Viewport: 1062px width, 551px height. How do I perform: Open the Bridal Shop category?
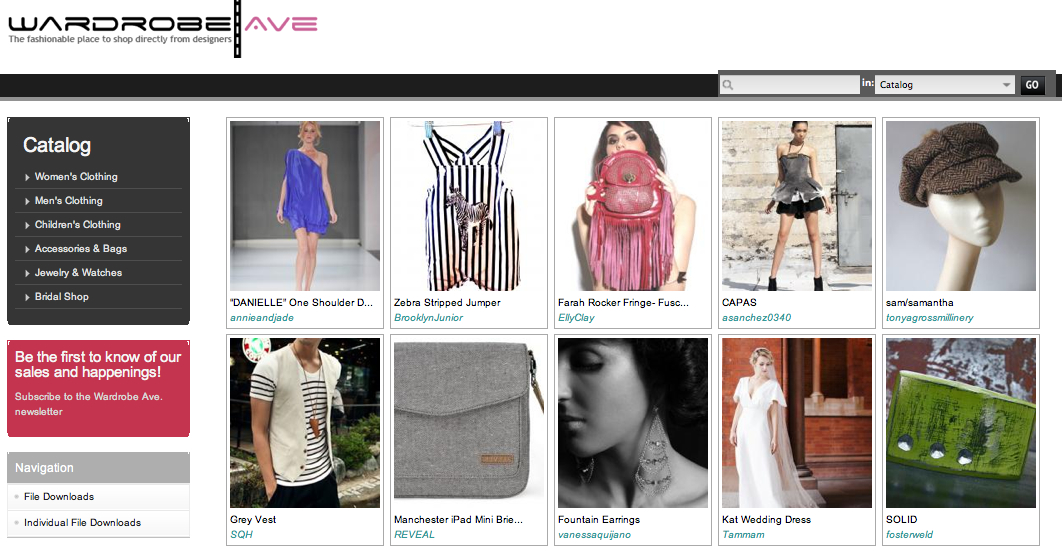tap(62, 296)
